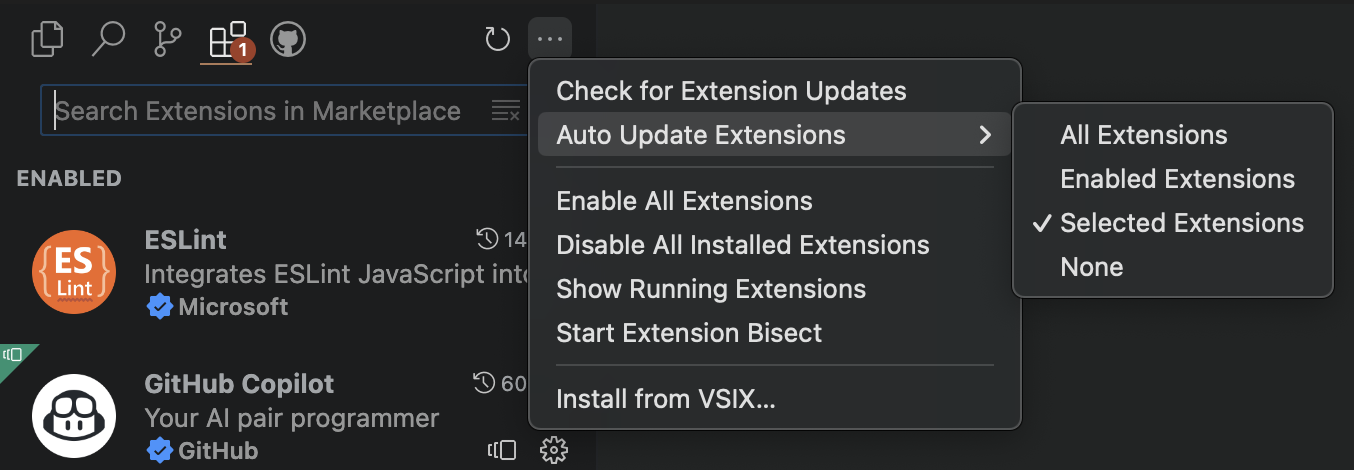Open the Source Control view icon
The width and height of the screenshot is (1354, 470).
pos(167,40)
